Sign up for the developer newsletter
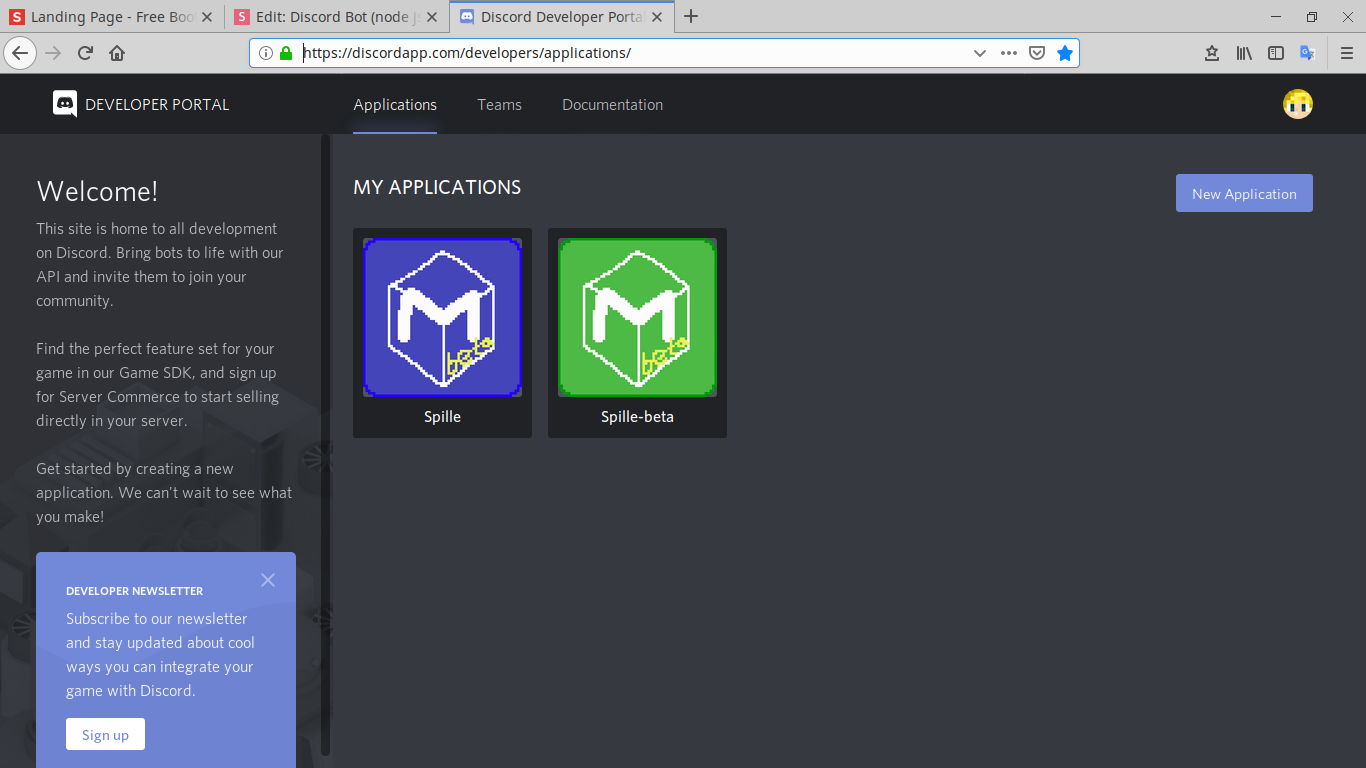This screenshot has width=1366, height=768. coord(105,735)
